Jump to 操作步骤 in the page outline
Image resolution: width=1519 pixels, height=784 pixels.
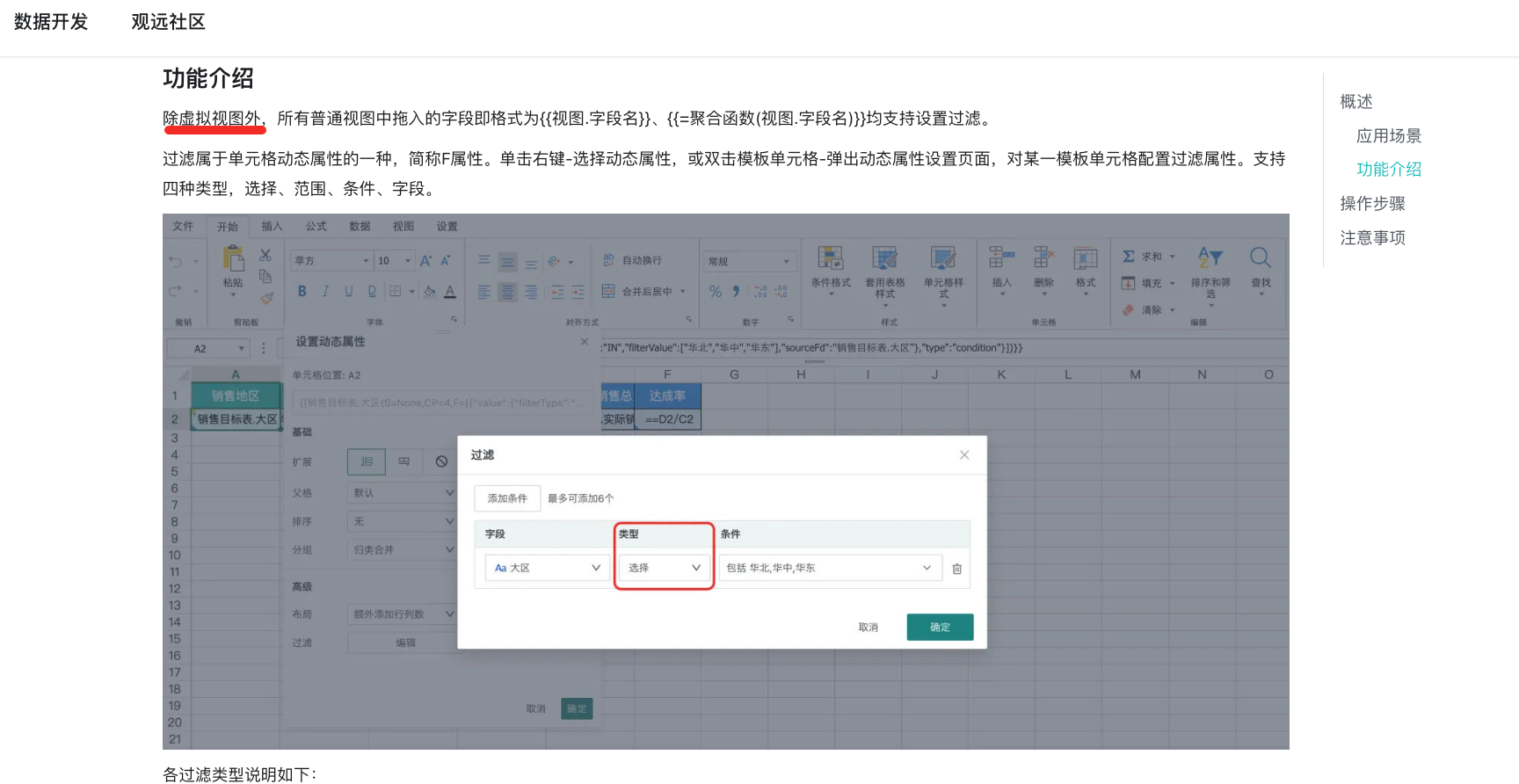pos(1372,204)
